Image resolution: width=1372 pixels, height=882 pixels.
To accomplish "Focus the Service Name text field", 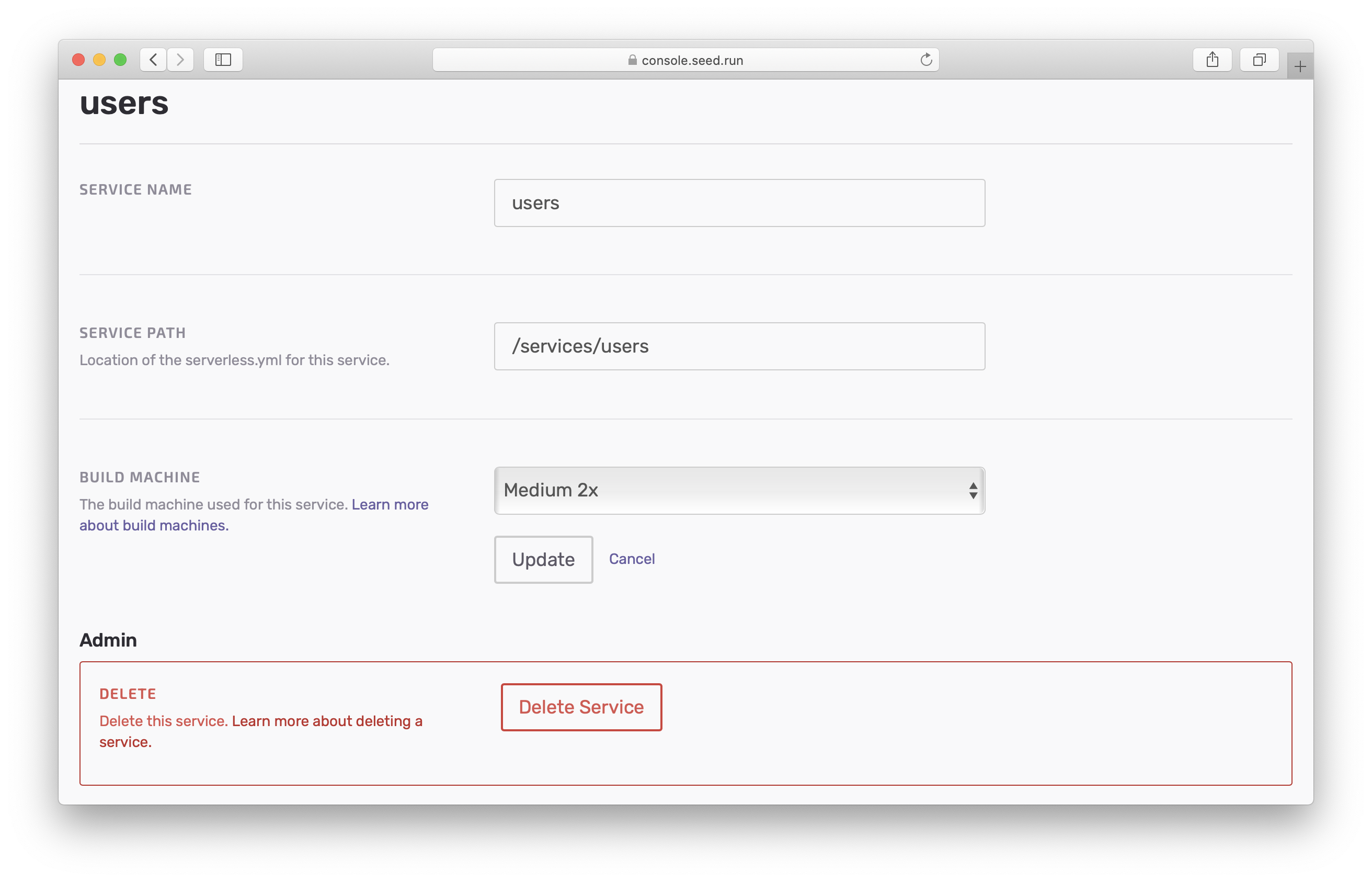I will pyautogui.click(x=738, y=203).
